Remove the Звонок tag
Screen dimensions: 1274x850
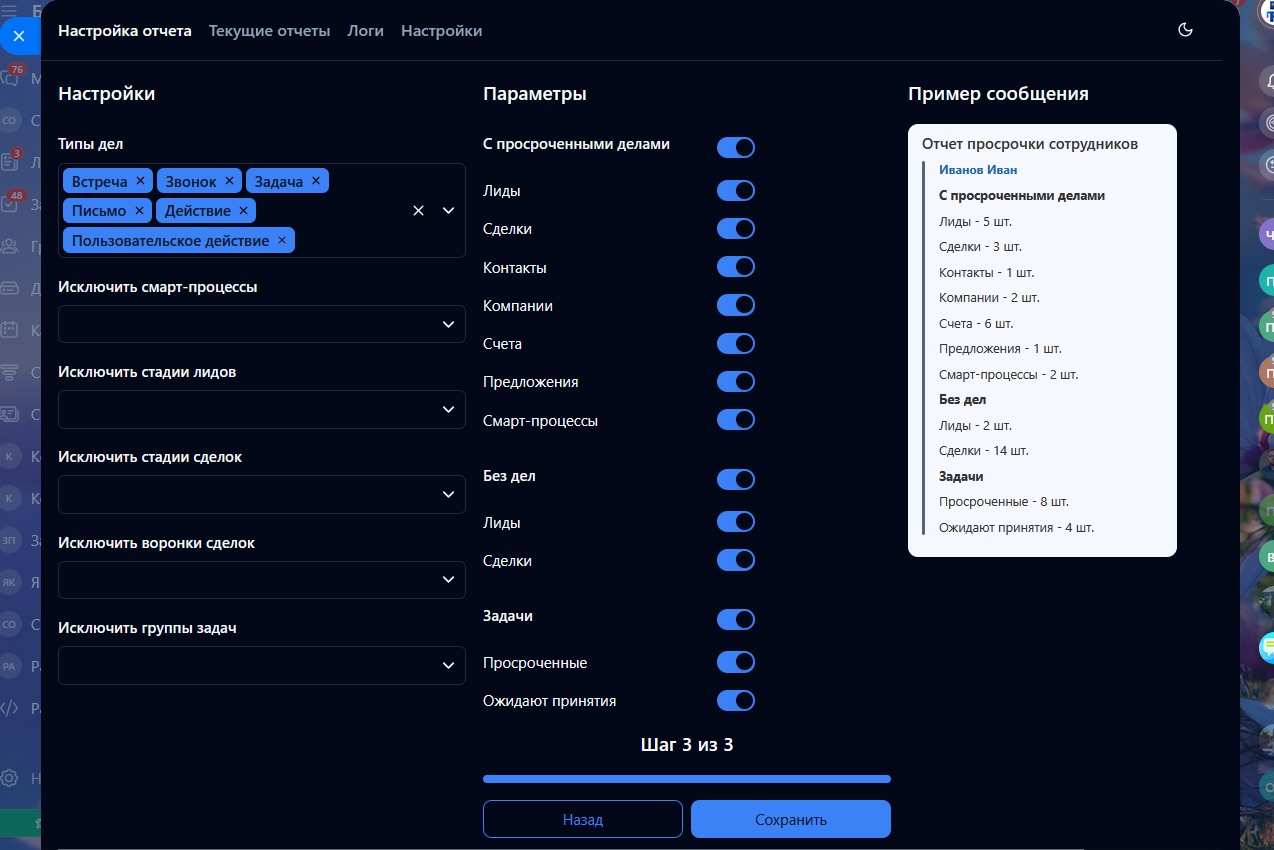point(229,181)
